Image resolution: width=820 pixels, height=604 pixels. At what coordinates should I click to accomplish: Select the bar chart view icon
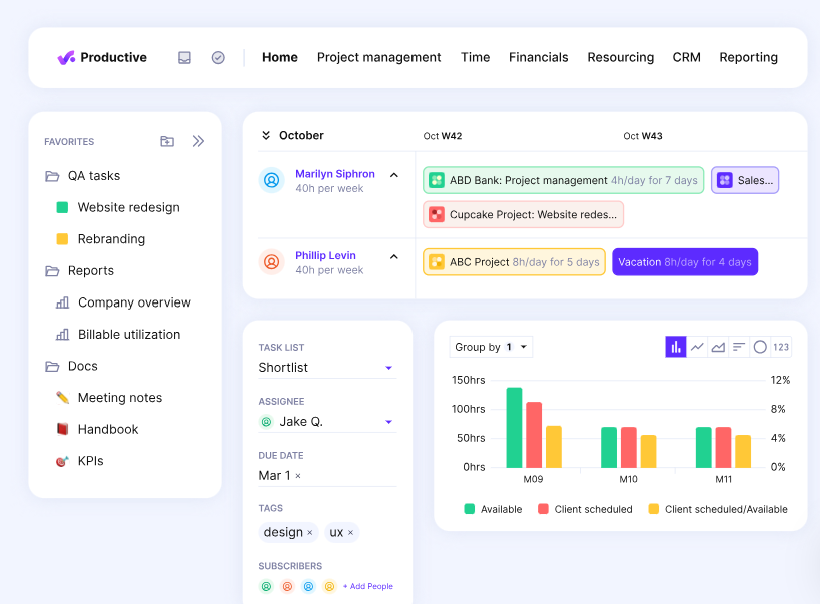[x=675, y=346]
